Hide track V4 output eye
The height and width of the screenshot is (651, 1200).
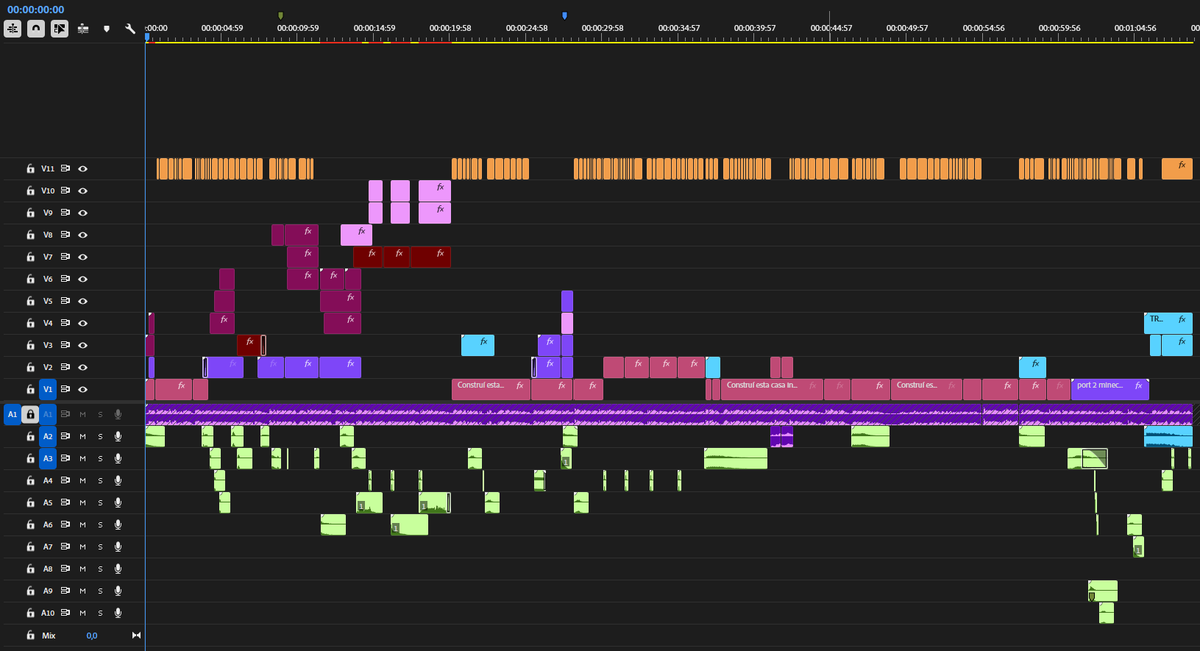(83, 322)
